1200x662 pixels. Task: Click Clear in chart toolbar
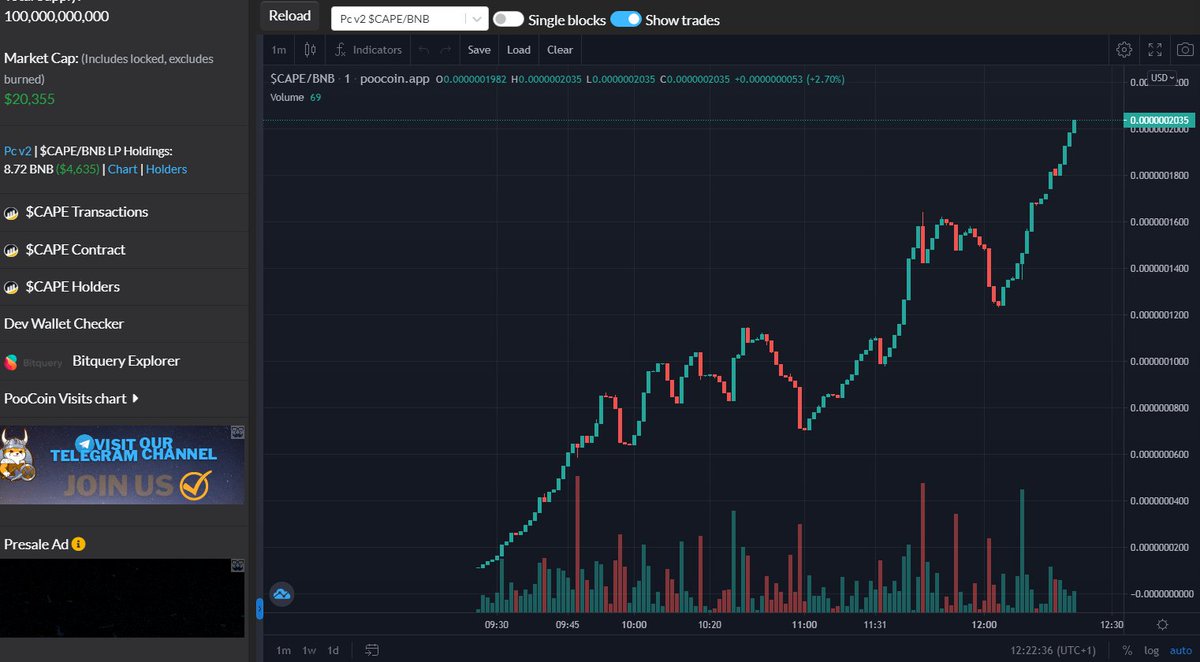tap(560, 49)
